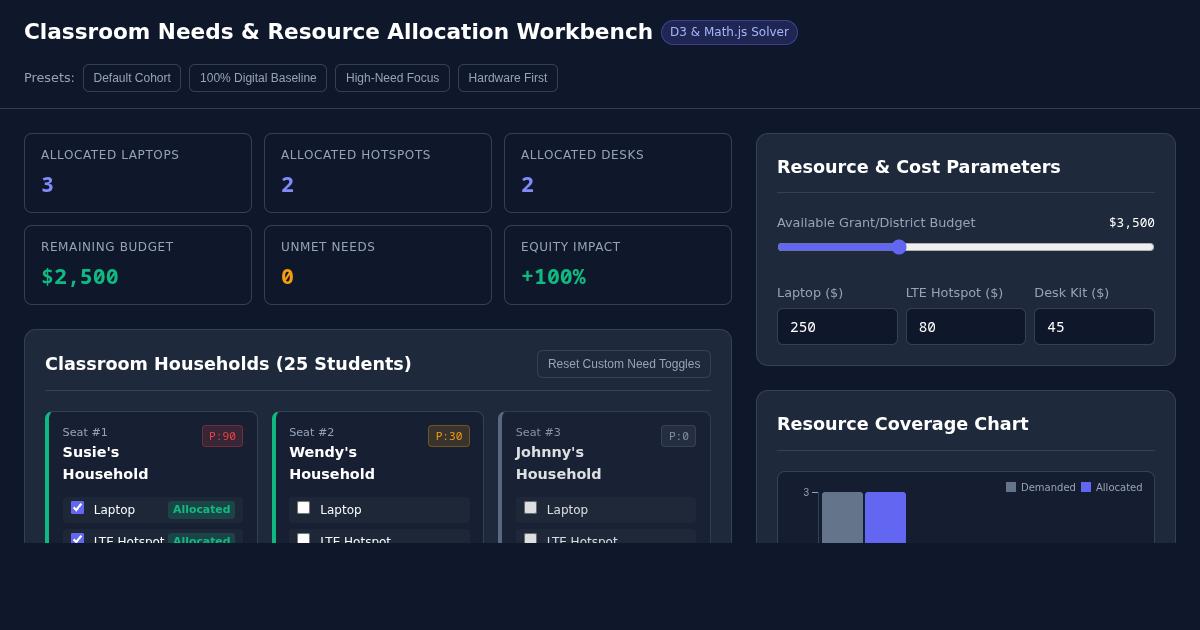Check LTE Hotspot for Wendy's Household
The height and width of the screenshot is (630, 1200).
click(x=304, y=539)
